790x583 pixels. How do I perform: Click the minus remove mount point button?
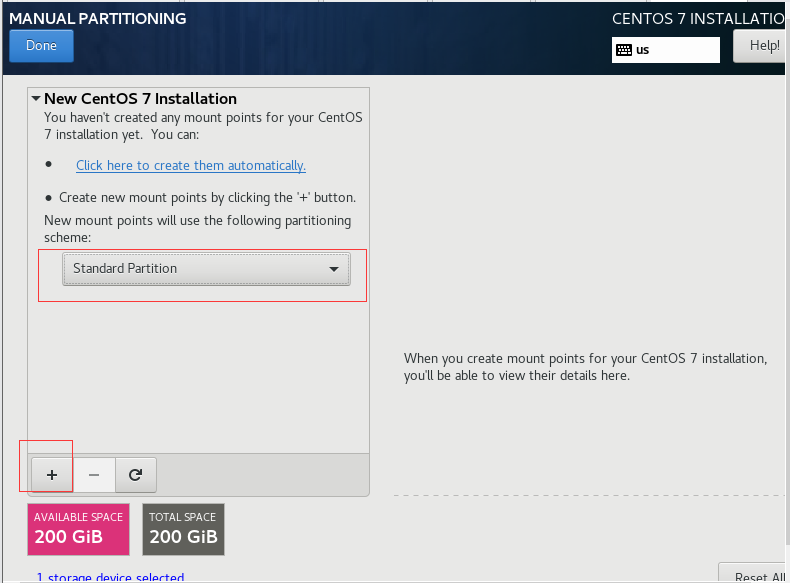(x=94, y=475)
